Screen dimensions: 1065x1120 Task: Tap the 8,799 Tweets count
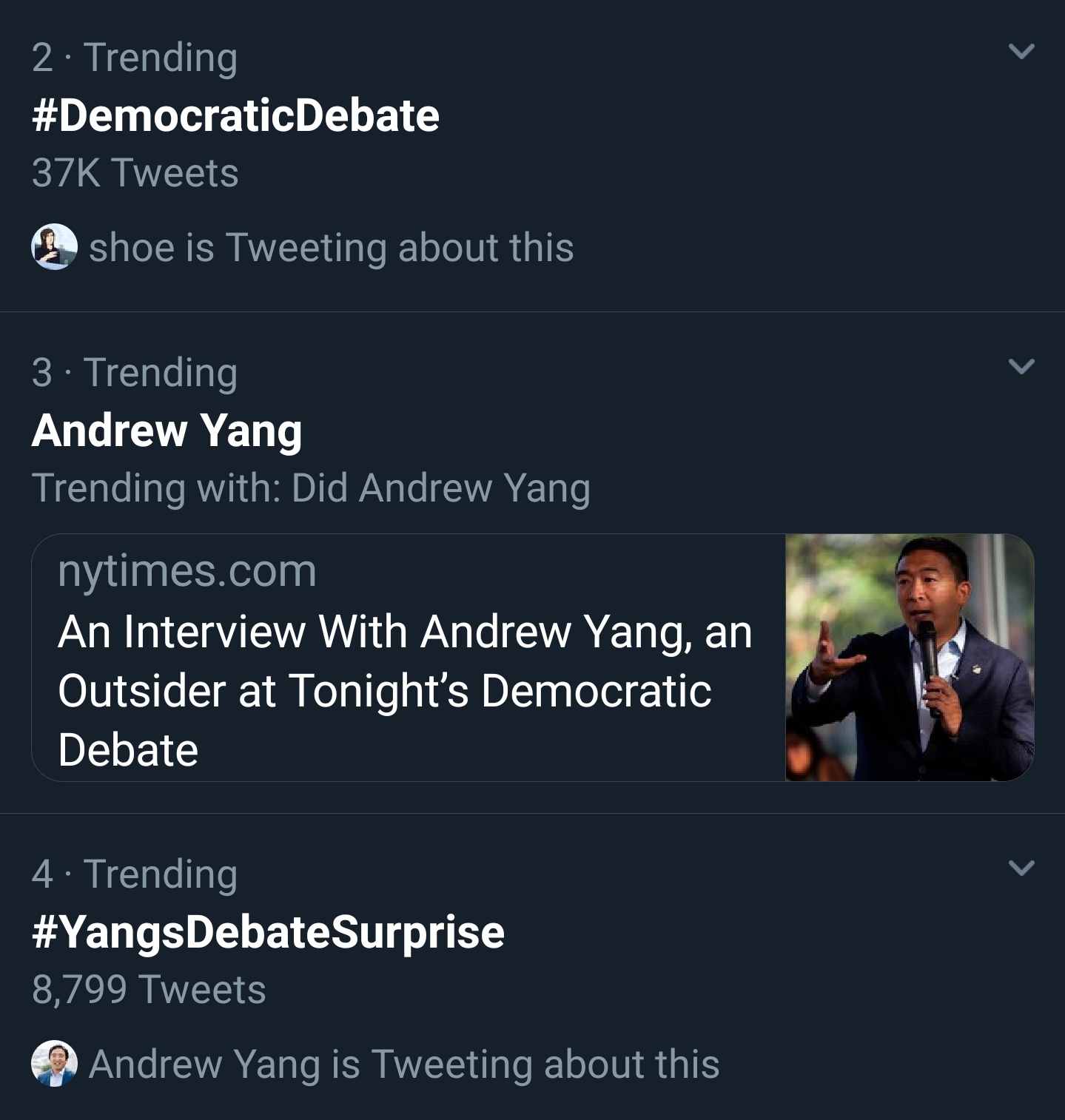pyautogui.click(x=149, y=990)
